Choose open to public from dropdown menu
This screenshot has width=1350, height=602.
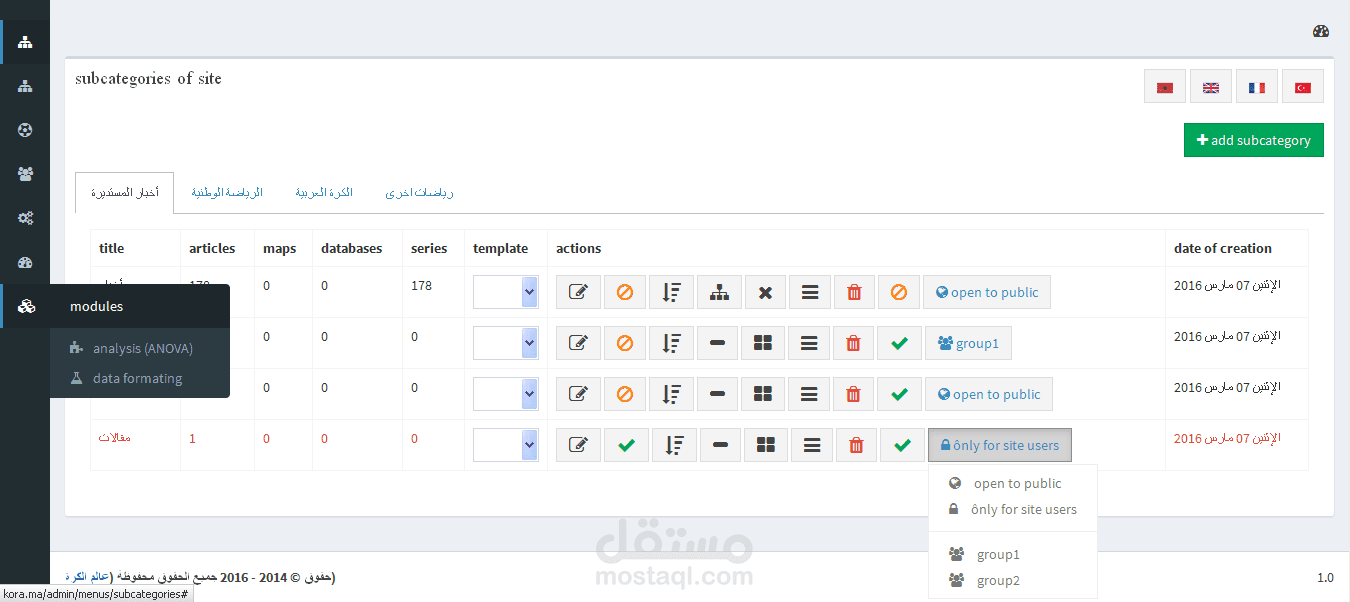pos(1013,483)
